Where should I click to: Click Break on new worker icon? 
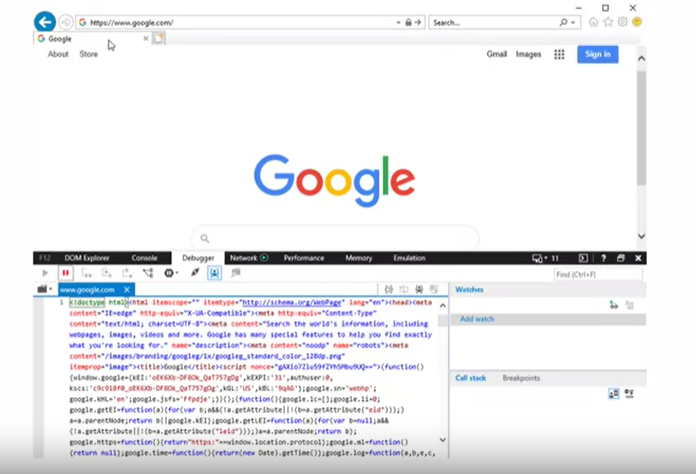click(x=148, y=273)
